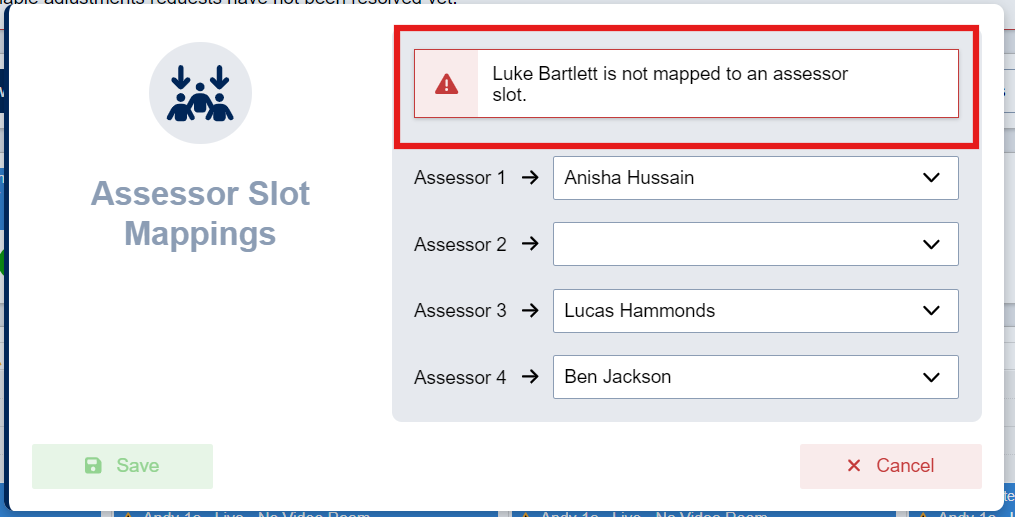Click the Luke Bartlett not mapped warning message
The image size is (1015, 517).
click(x=670, y=84)
